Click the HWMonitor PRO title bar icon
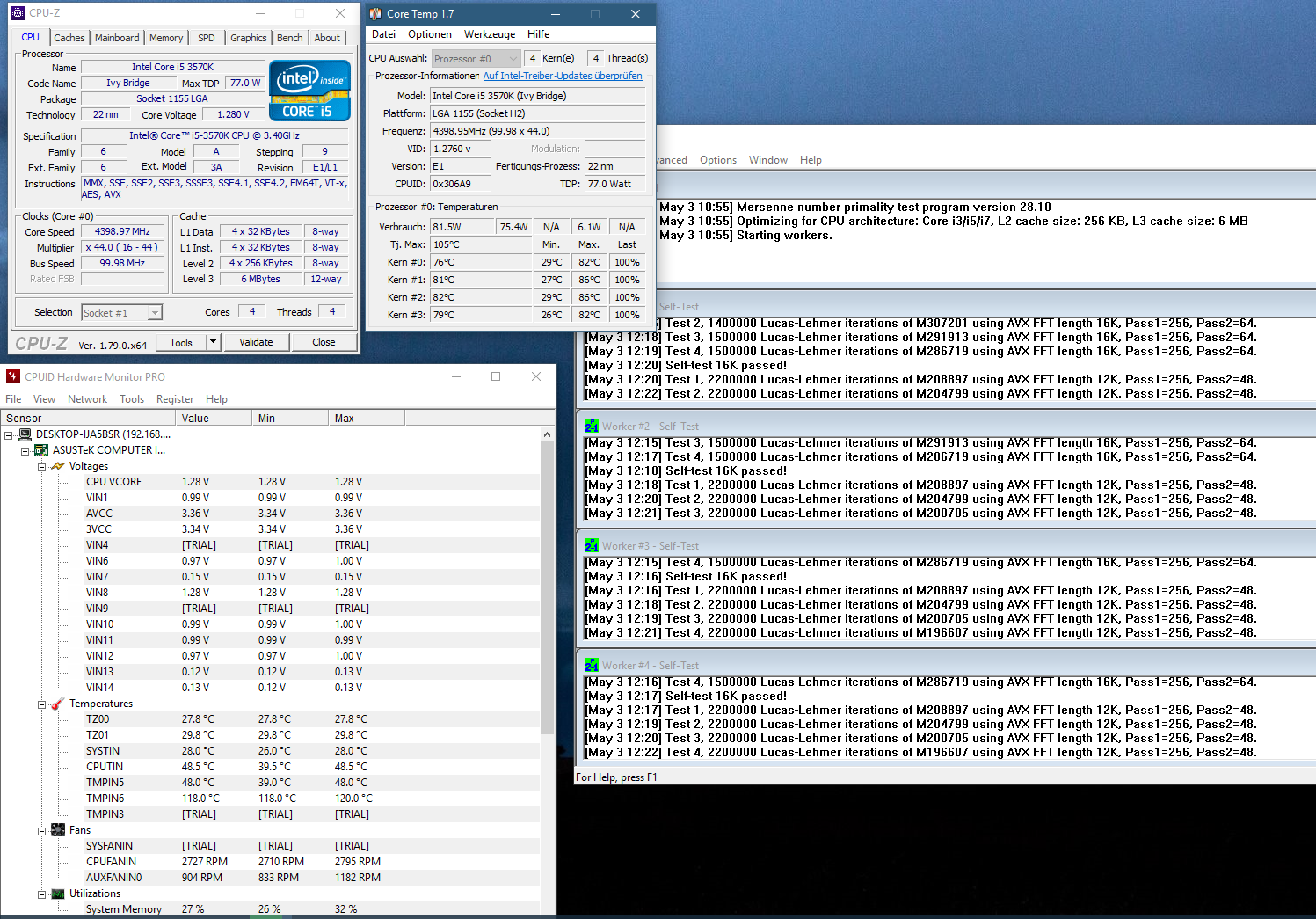 click(13, 376)
